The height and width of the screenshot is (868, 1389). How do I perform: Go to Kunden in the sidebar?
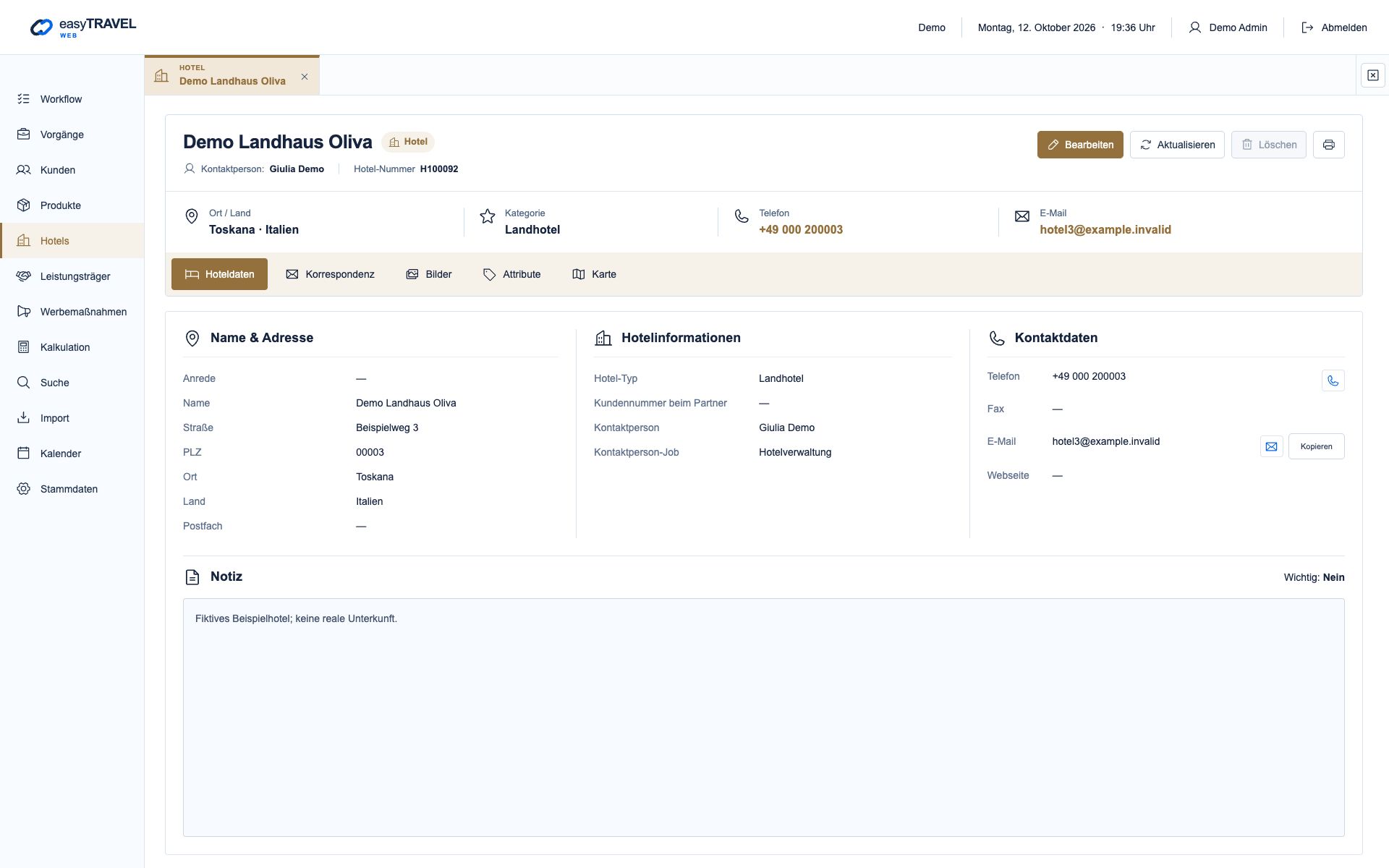click(72, 170)
